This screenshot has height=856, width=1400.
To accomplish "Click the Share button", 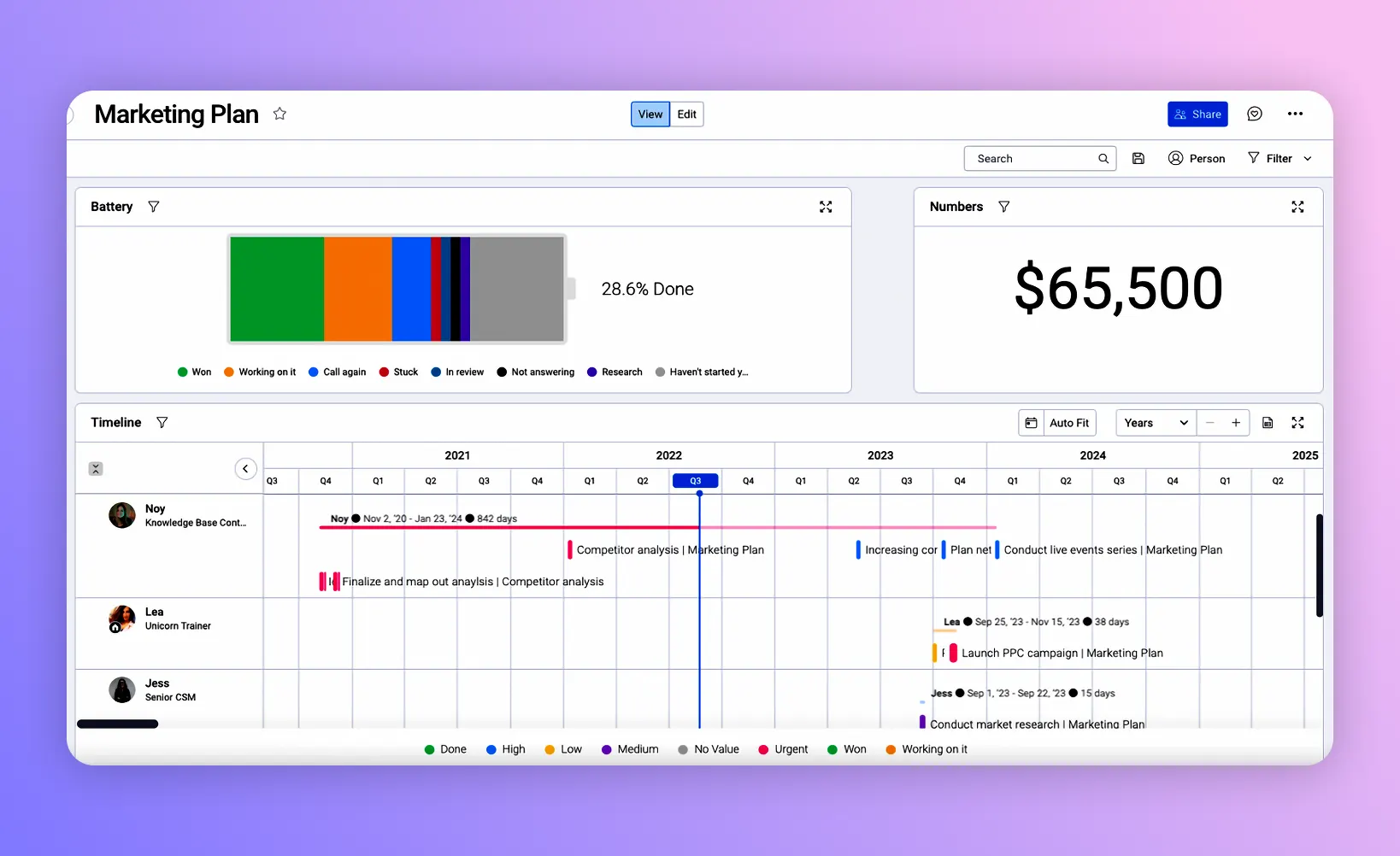I will 1198,114.
